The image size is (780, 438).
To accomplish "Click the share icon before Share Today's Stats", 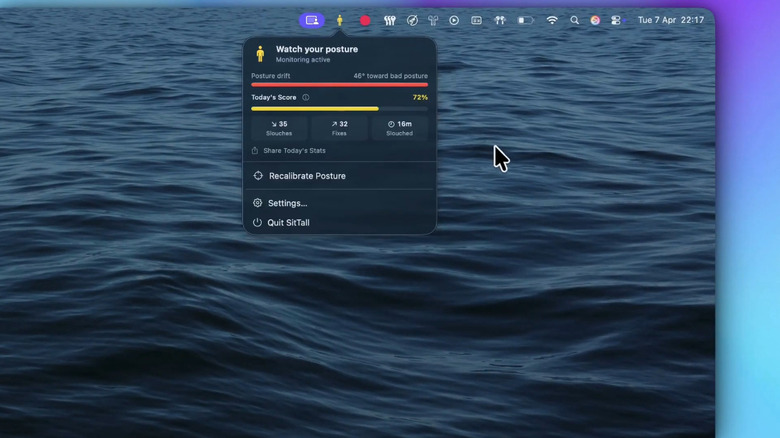I will pos(255,150).
